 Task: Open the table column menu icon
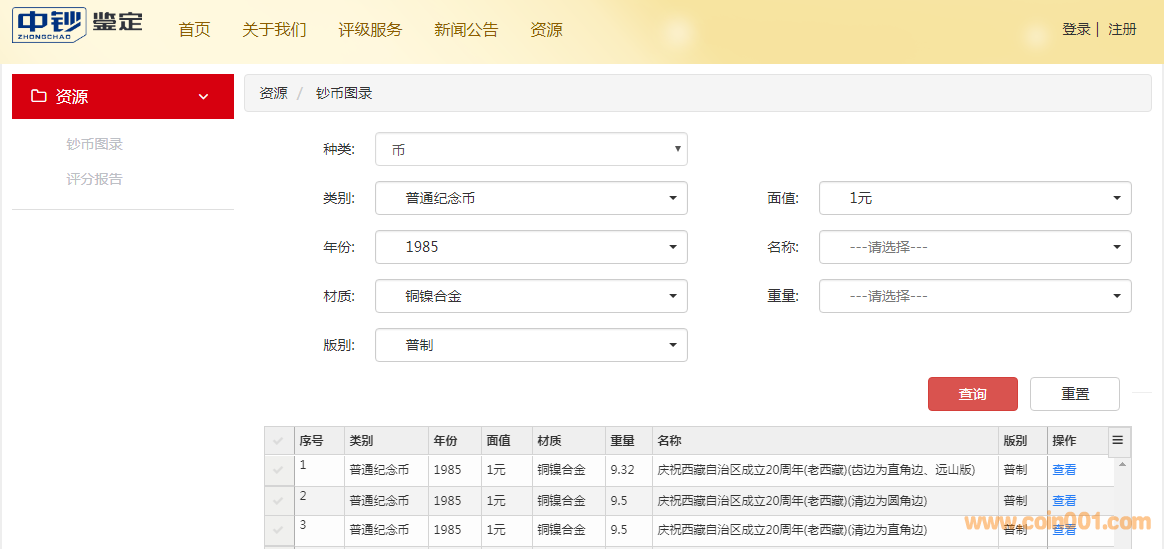click(1118, 440)
